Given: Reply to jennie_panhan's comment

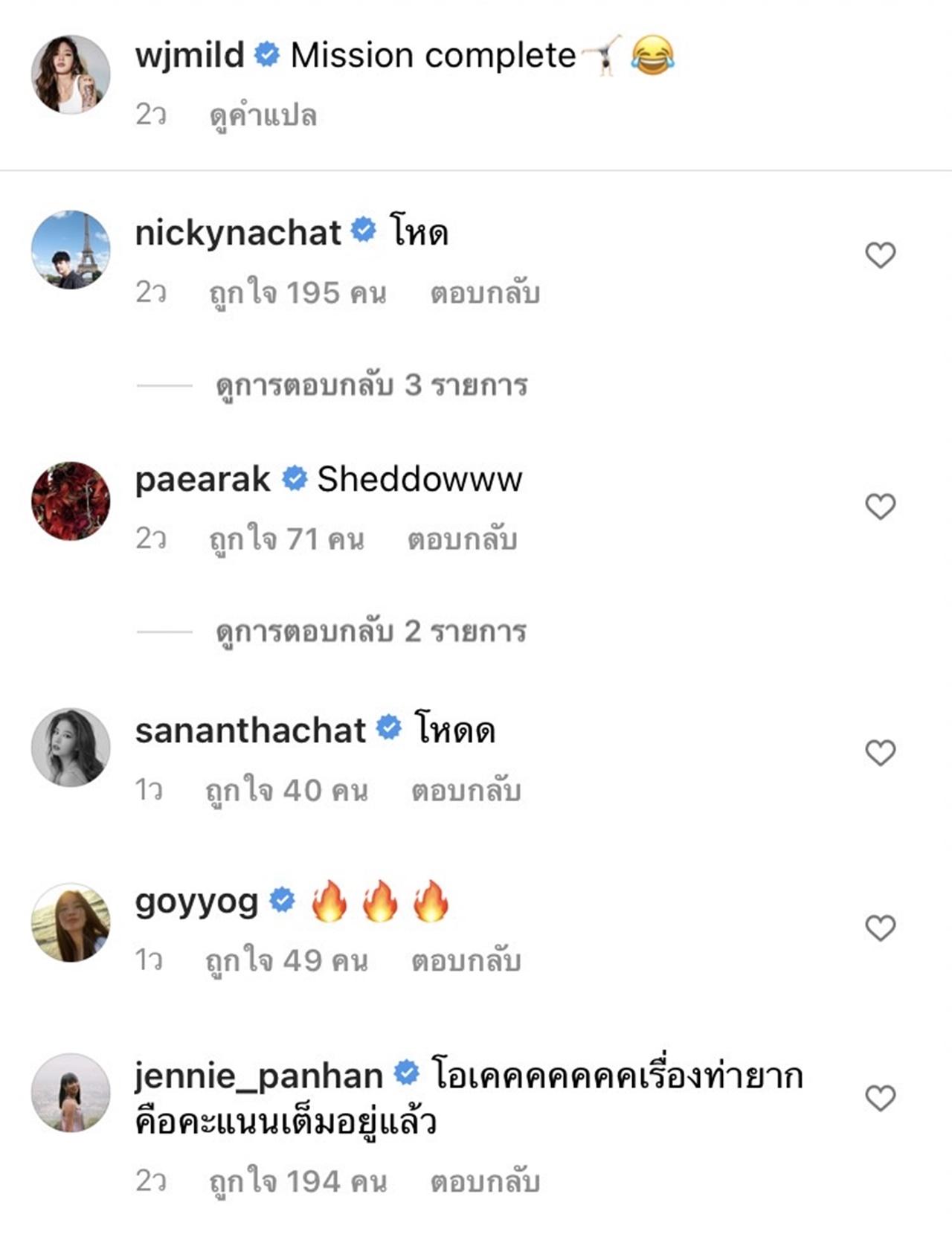Looking at the screenshot, I should tap(485, 1181).
